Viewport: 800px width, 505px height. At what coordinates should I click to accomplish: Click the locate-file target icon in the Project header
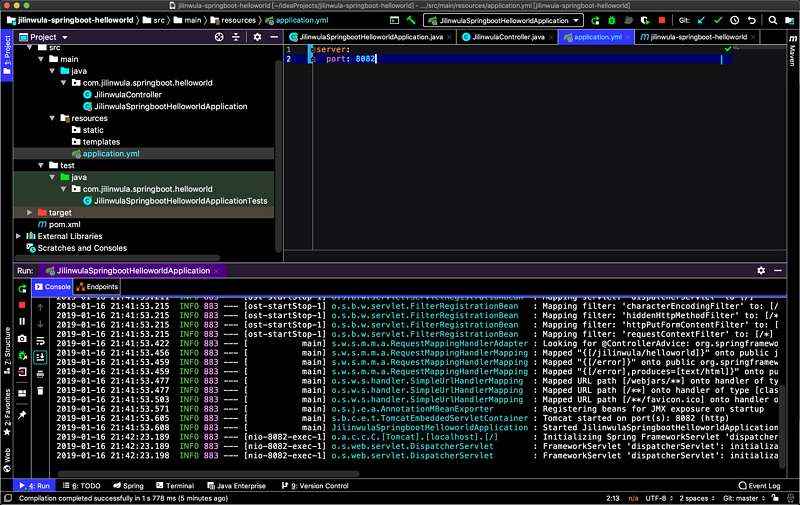pyautogui.click(x=219, y=37)
